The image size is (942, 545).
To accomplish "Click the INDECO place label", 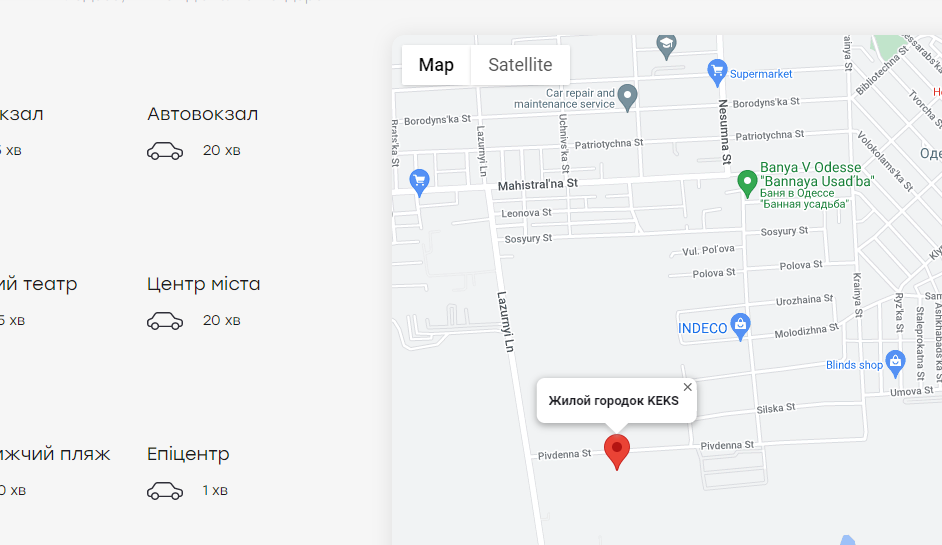I will [702, 328].
